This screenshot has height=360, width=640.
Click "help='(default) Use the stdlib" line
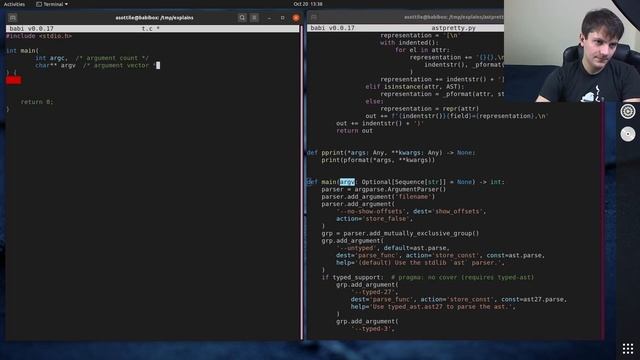point(420,263)
